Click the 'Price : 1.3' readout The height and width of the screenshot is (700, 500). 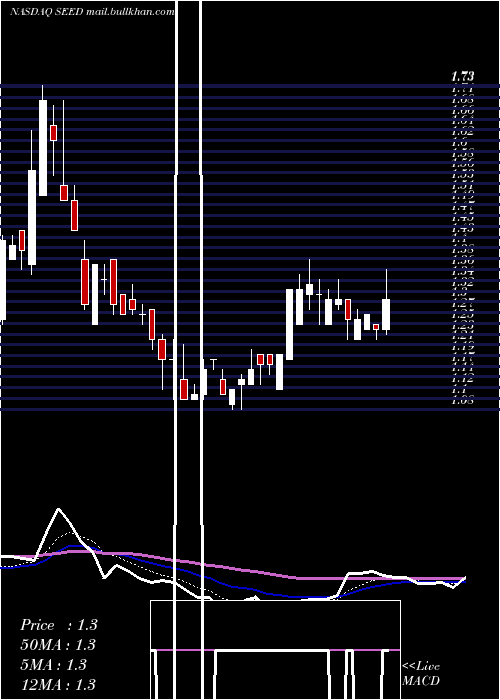(58, 625)
